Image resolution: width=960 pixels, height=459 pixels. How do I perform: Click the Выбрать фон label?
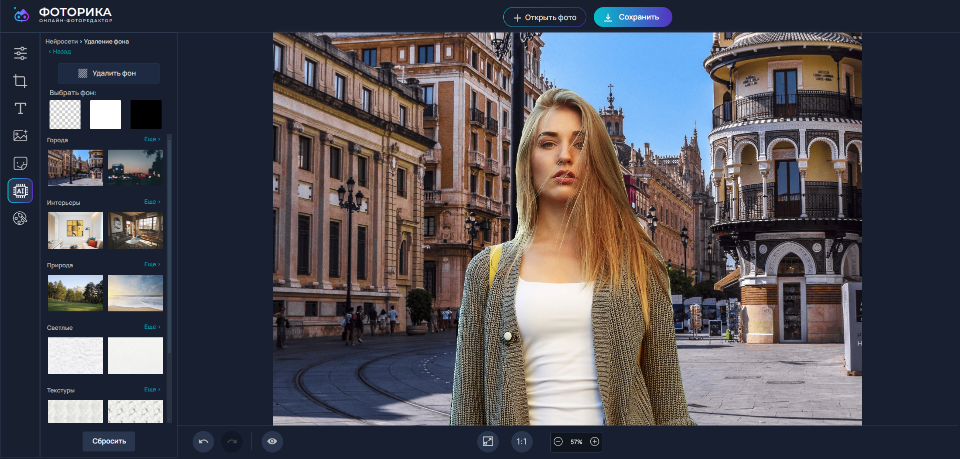click(x=73, y=93)
